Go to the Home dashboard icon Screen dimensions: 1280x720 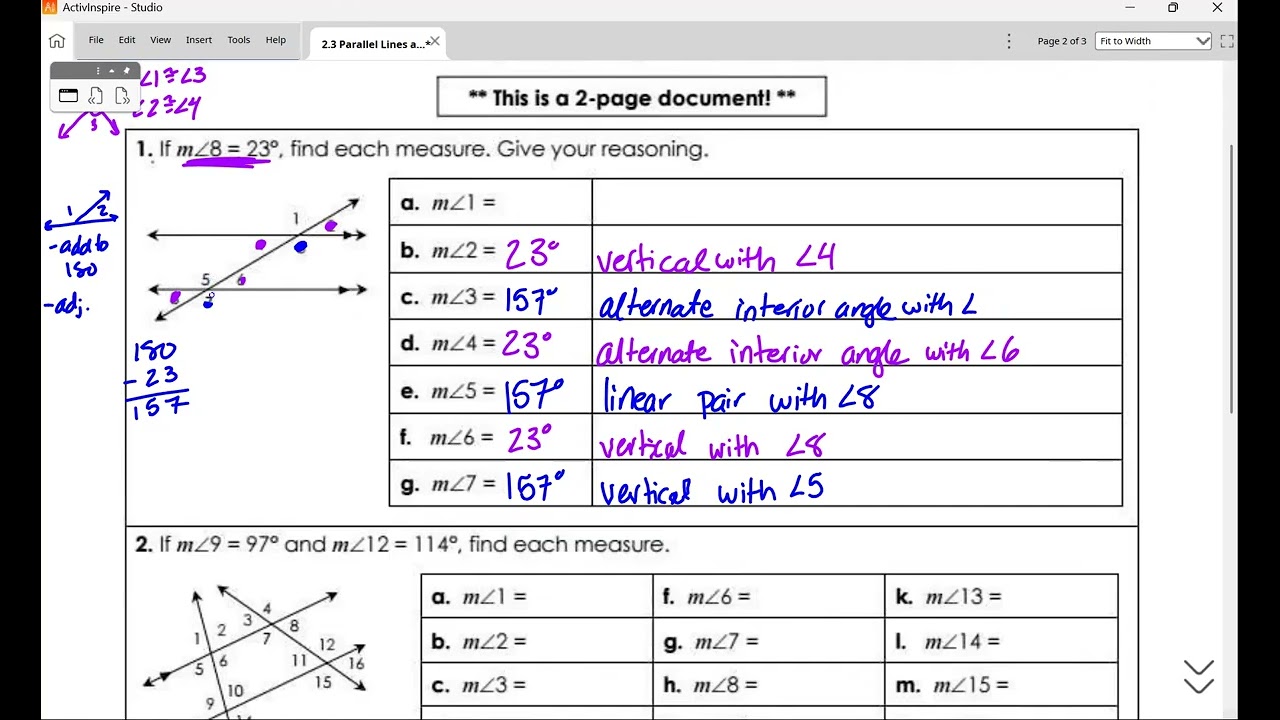(57, 41)
